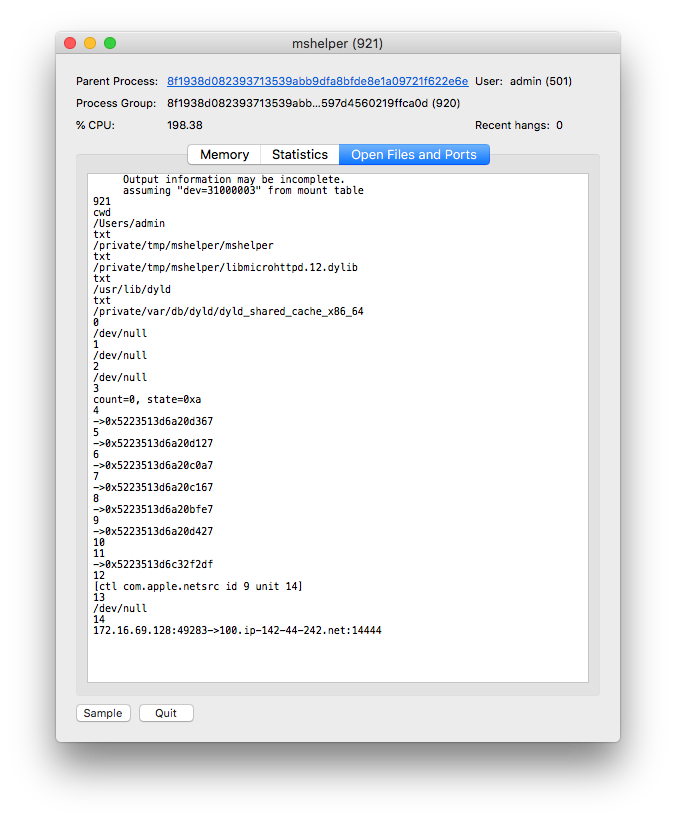Click the libmicrohttpd.12.dylib path line
Viewport: 676px width, 822px height.
point(226,267)
